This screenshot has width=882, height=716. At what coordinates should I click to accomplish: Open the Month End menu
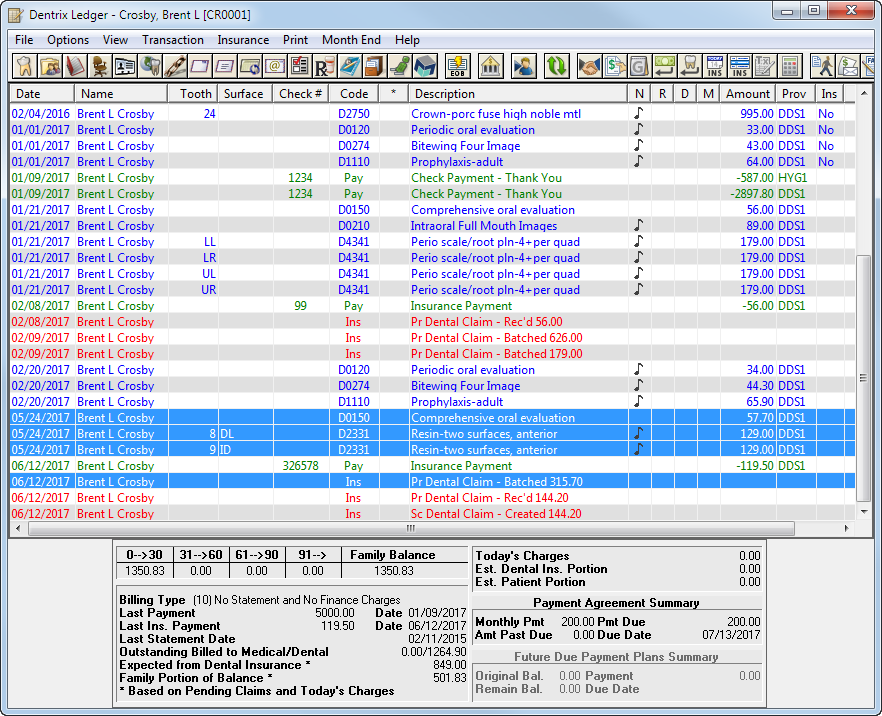[351, 40]
